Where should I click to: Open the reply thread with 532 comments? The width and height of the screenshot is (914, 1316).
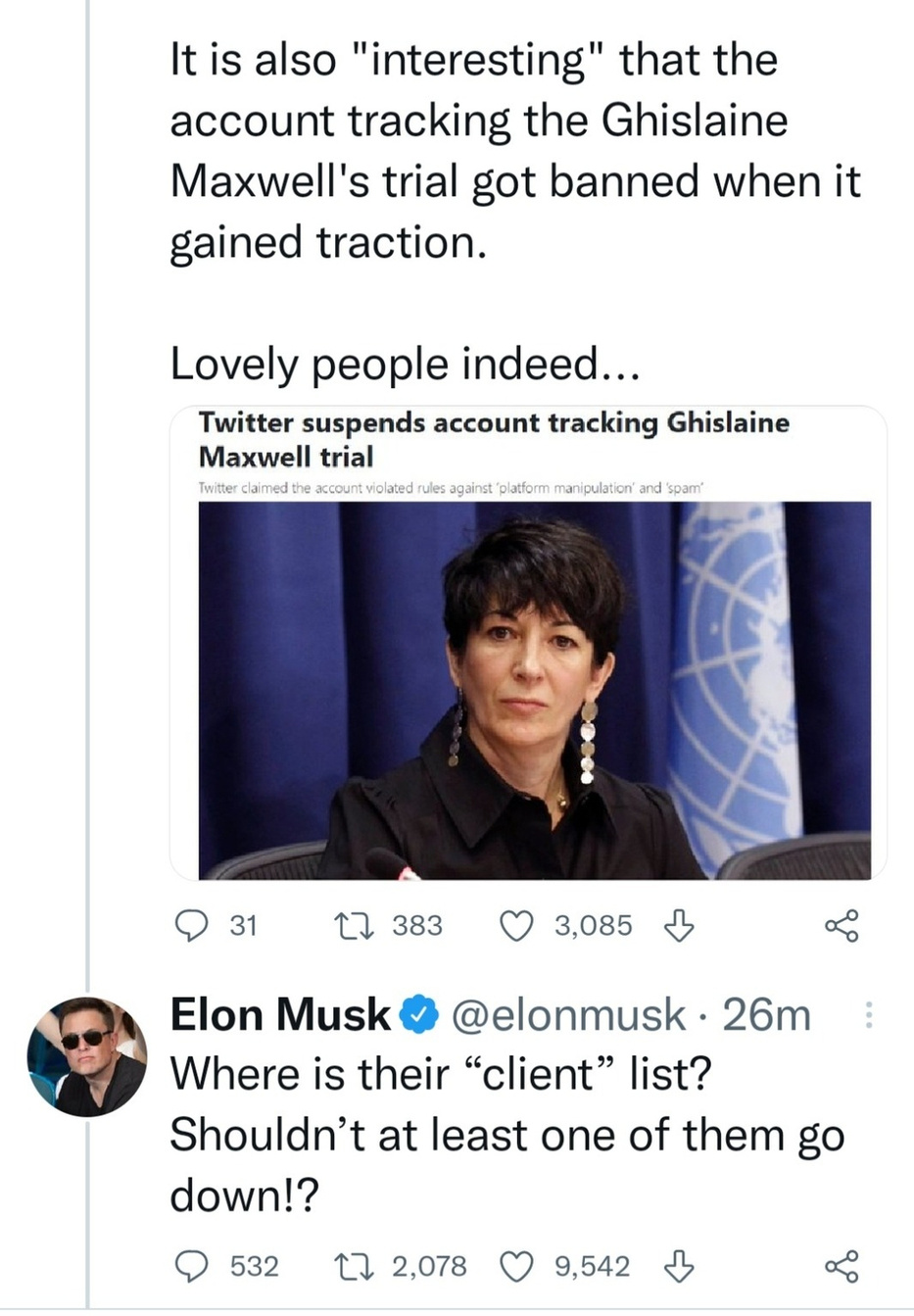point(190,1266)
